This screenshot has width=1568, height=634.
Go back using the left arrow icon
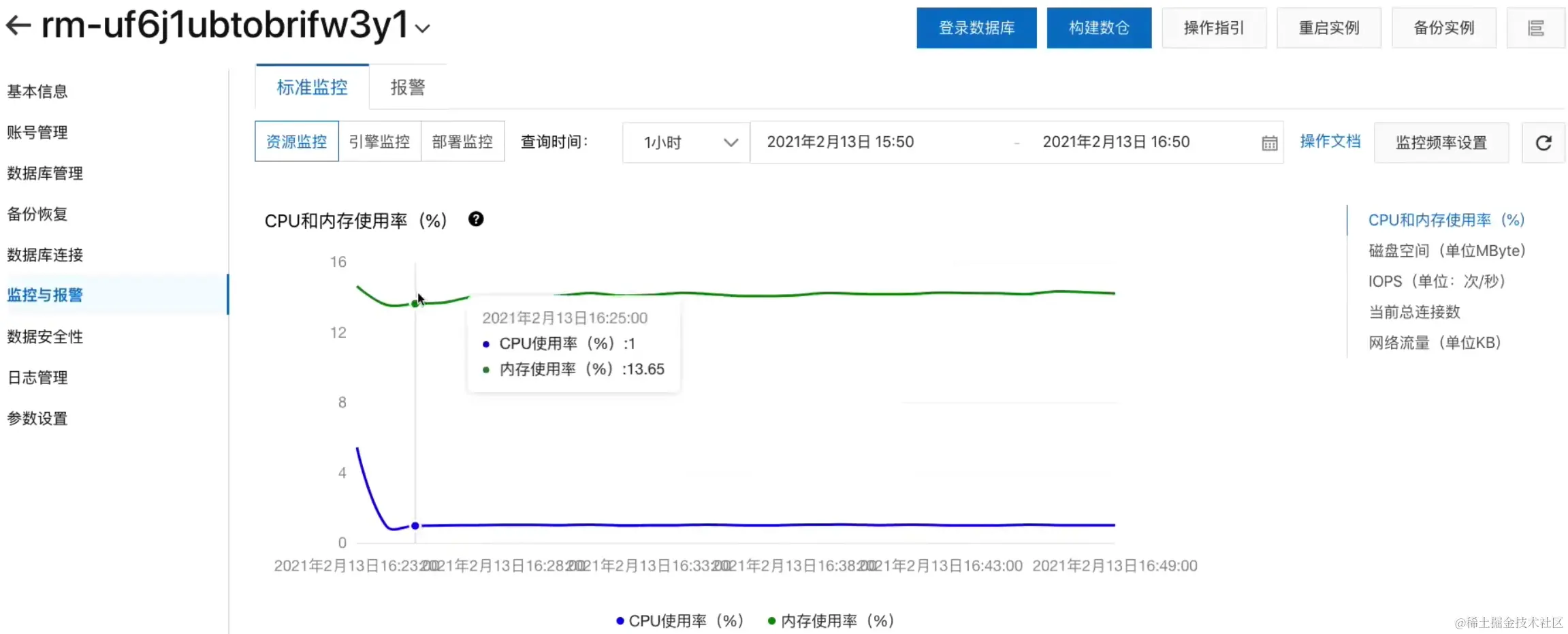(x=18, y=26)
